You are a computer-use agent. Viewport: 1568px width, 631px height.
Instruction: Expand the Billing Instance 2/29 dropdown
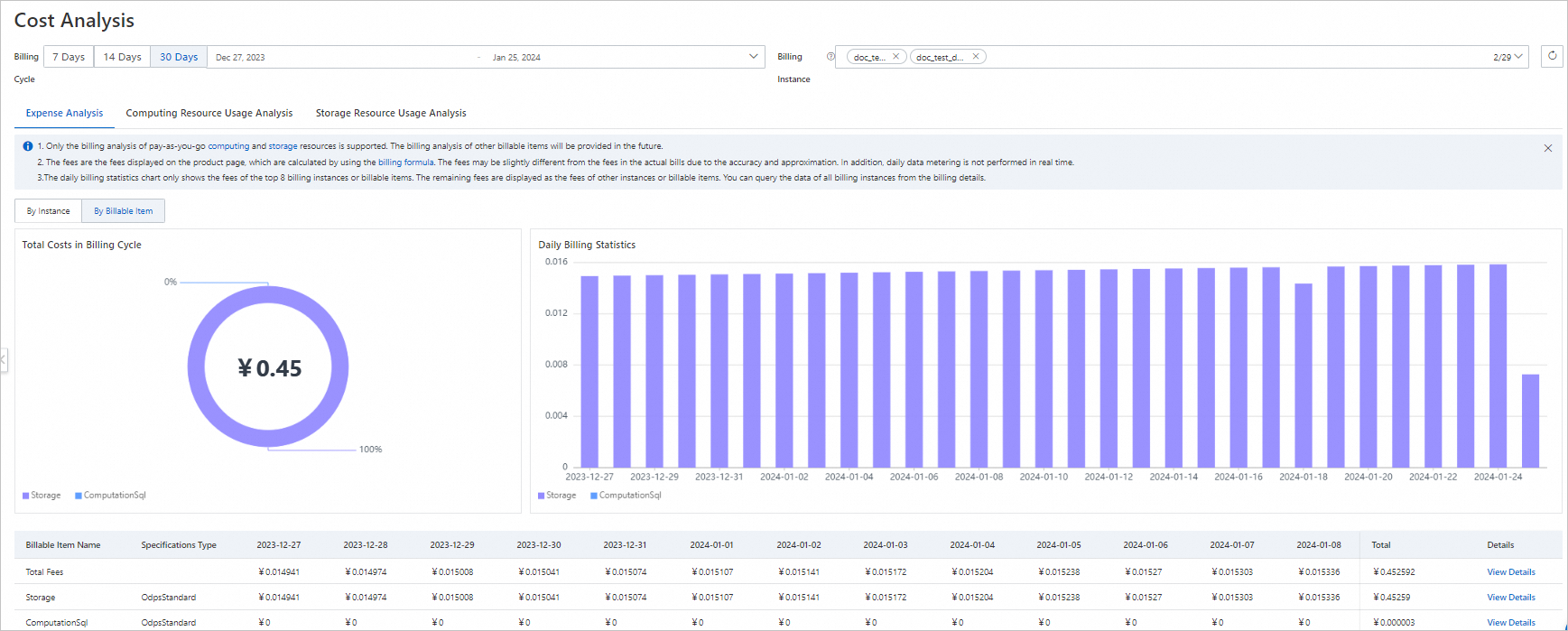pos(1518,57)
